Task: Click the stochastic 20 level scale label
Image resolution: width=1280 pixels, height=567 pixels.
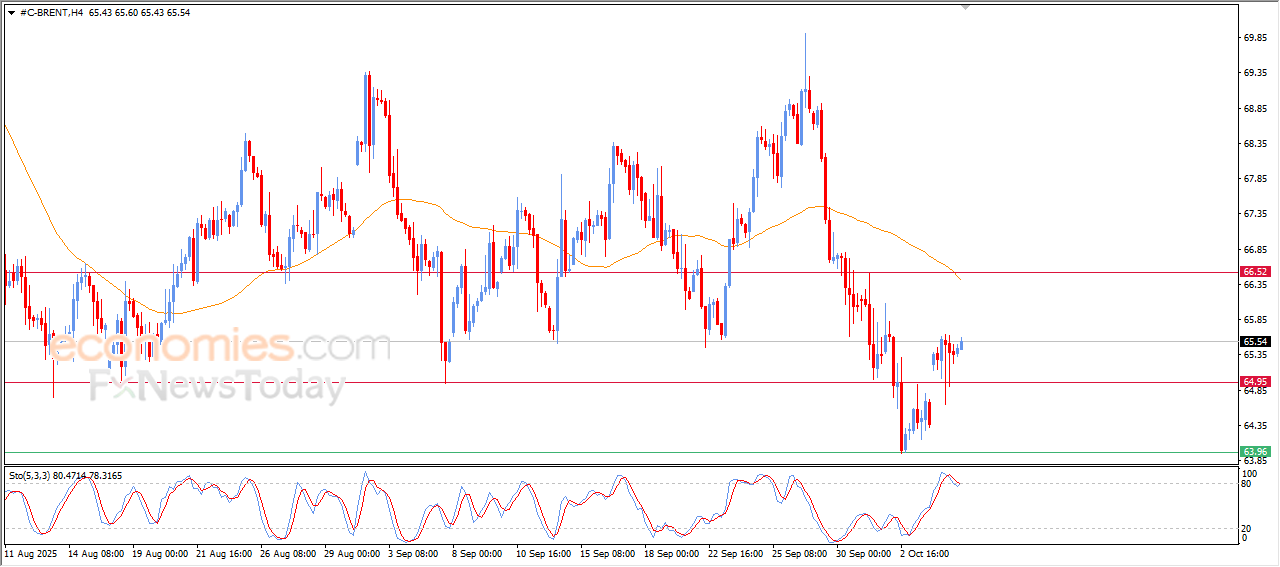Action: (x=1247, y=528)
